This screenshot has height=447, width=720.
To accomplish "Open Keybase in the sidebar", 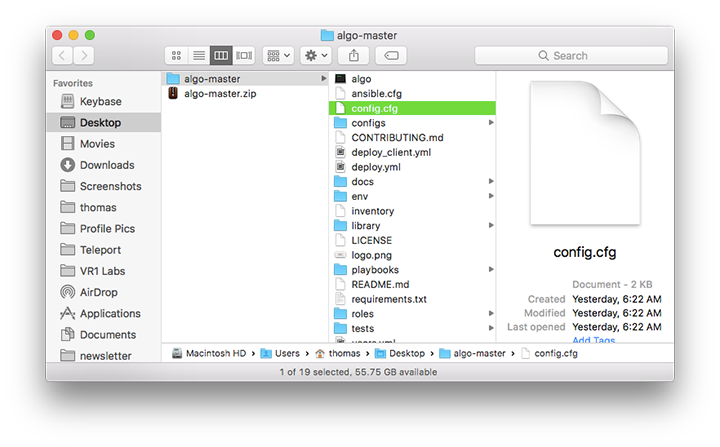I will pos(104,102).
